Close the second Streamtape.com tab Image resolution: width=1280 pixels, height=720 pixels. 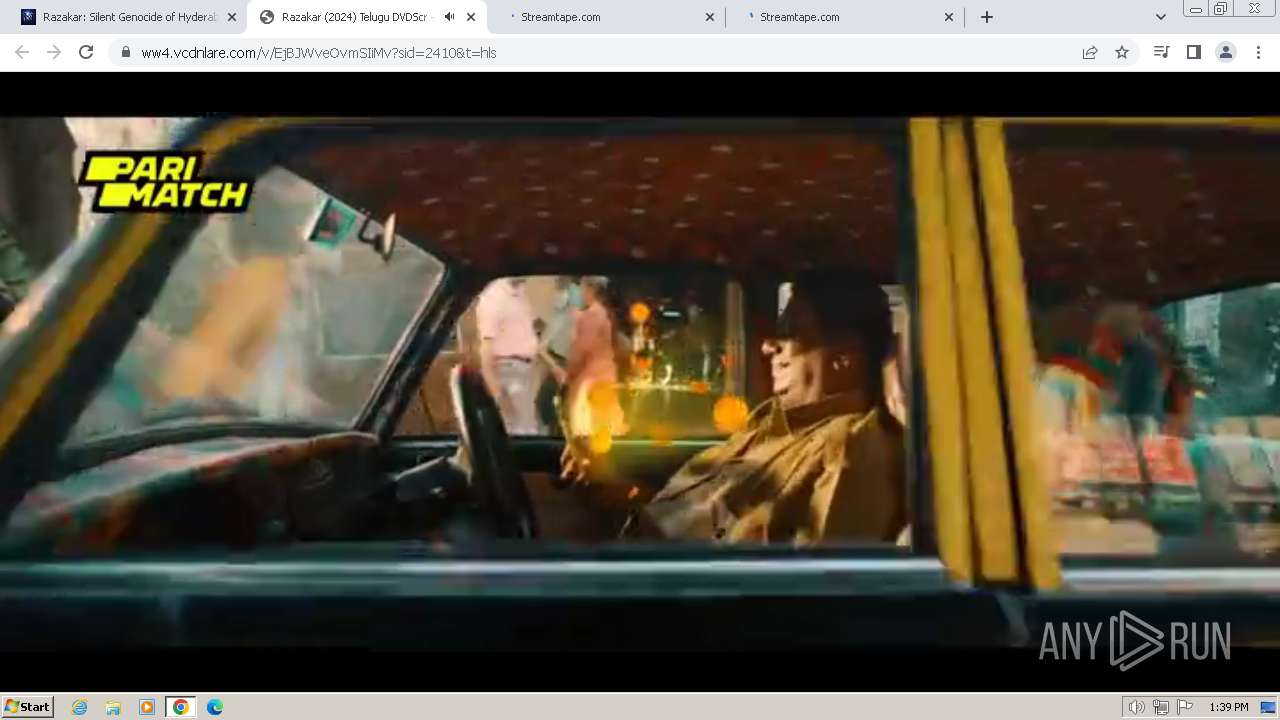[x=949, y=17]
